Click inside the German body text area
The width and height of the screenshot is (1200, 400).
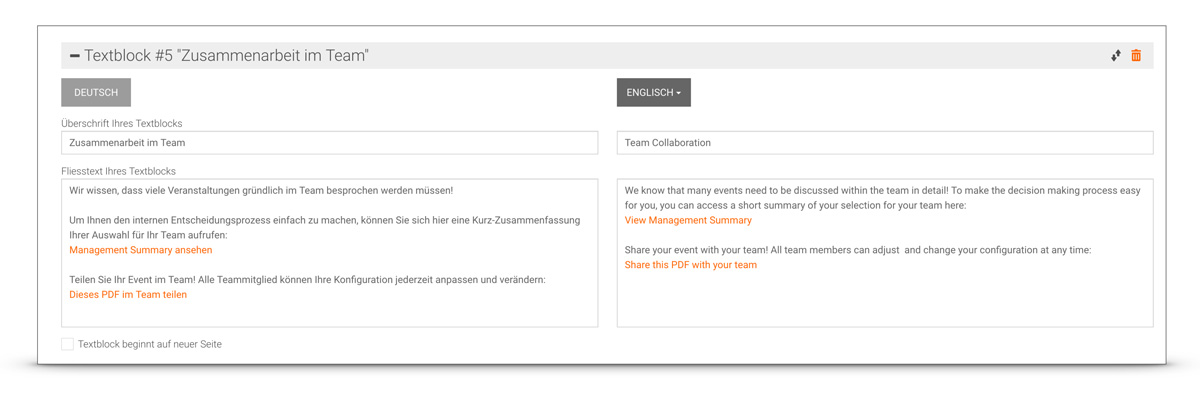329,312
